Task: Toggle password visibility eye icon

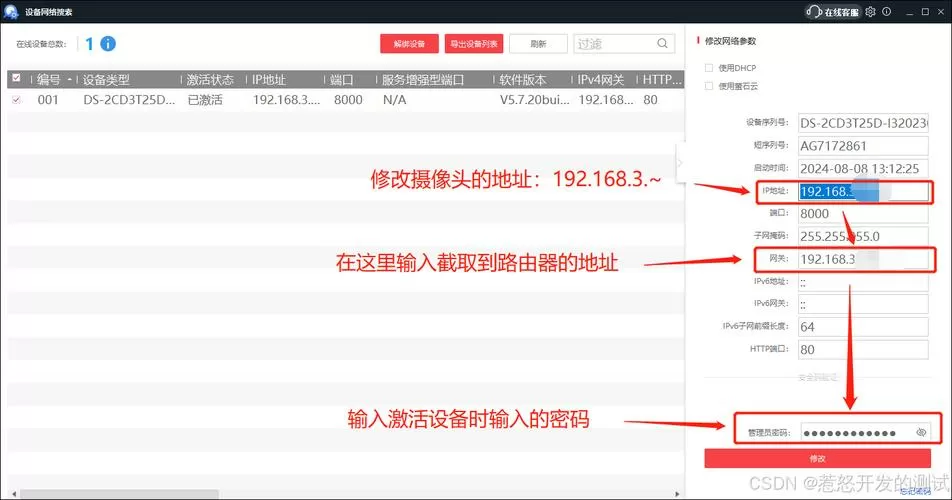Action: 921,433
